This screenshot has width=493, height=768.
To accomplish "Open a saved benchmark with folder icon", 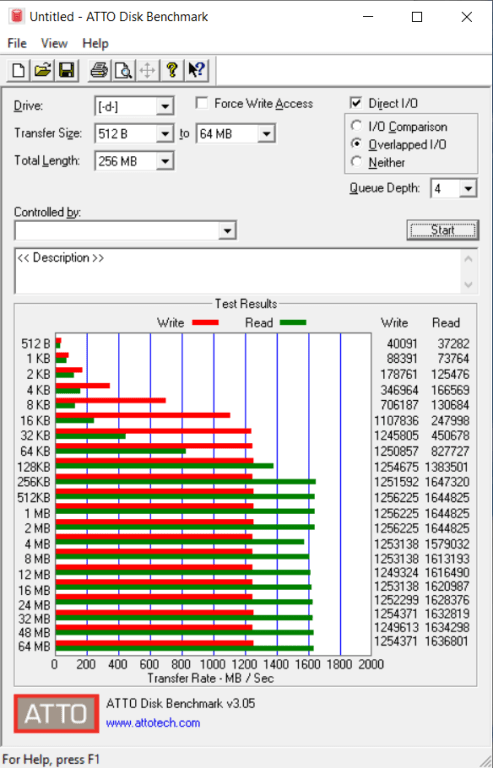I will pyautogui.click(x=43, y=70).
